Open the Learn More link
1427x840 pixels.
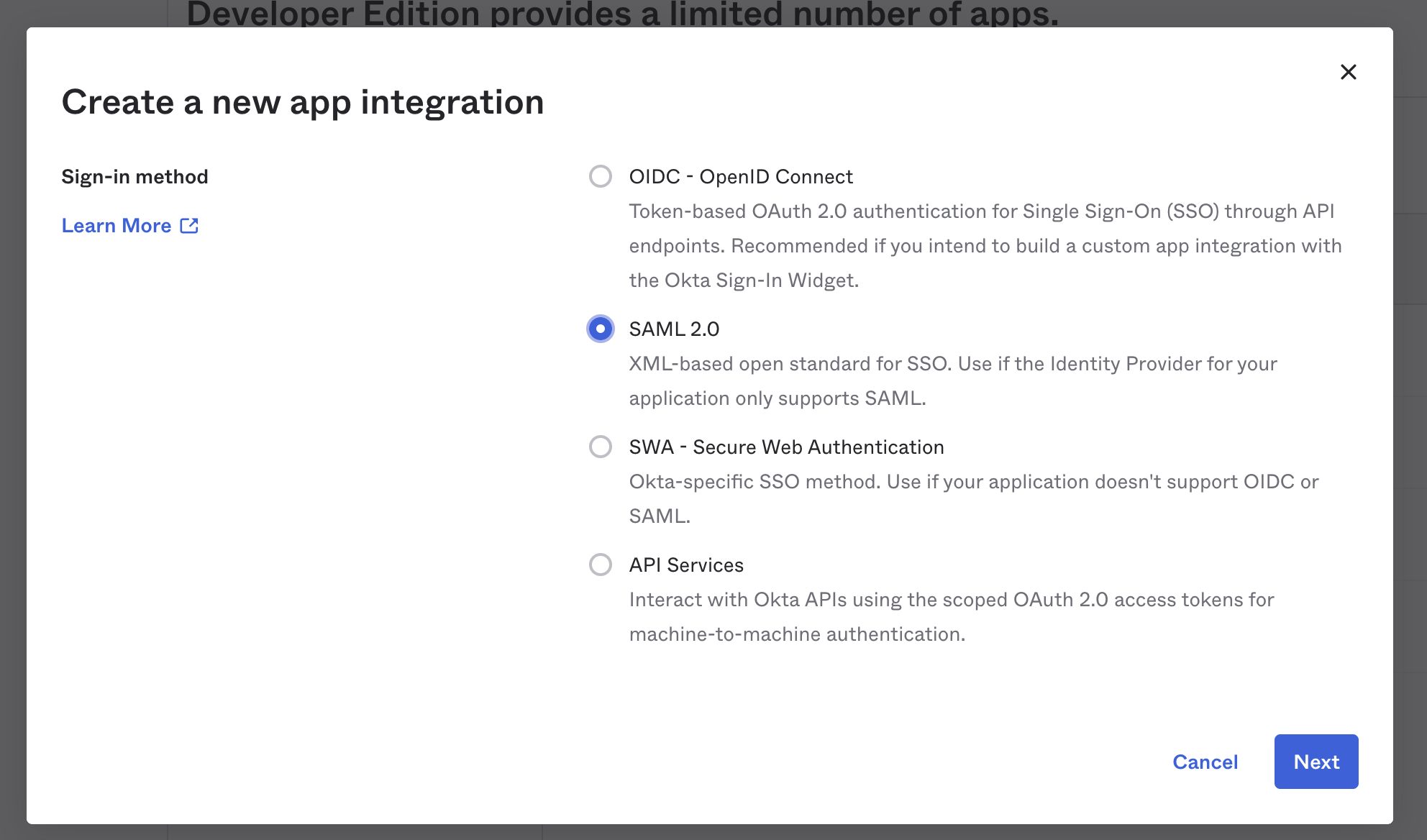point(117,226)
